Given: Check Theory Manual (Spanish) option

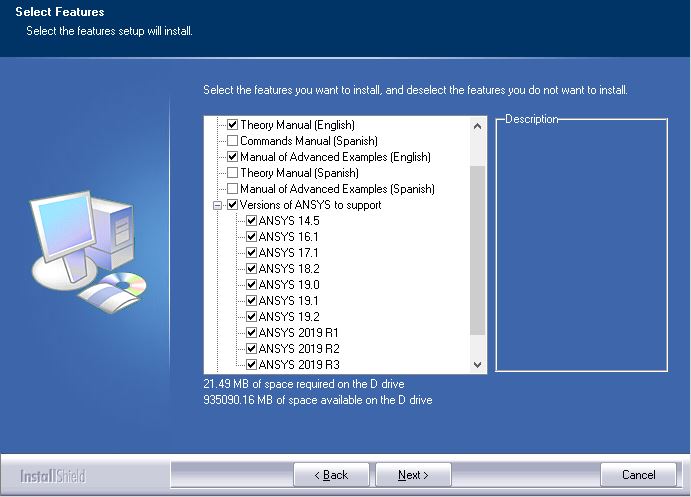Looking at the screenshot, I should point(233,173).
